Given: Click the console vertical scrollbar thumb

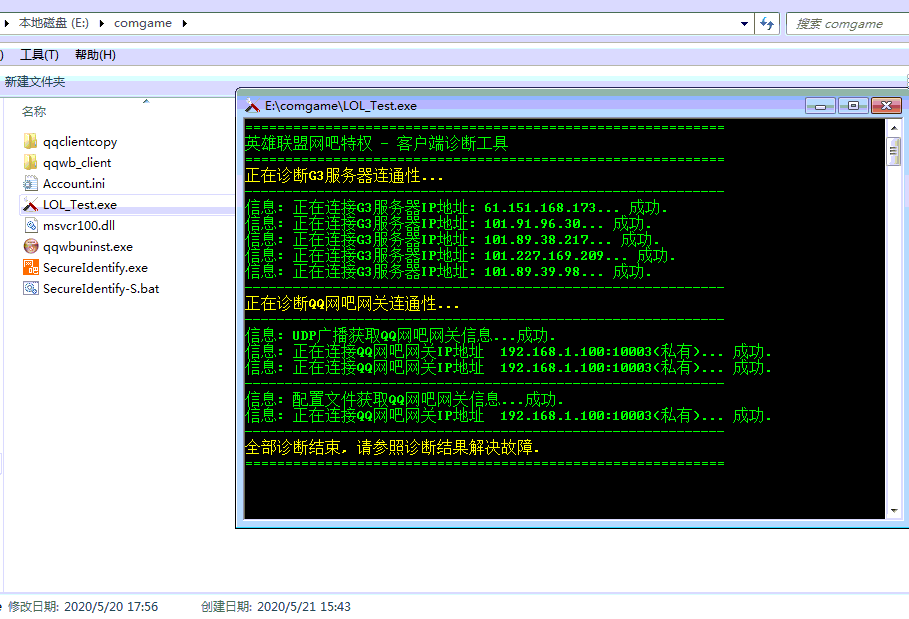Looking at the screenshot, I should [894, 151].
